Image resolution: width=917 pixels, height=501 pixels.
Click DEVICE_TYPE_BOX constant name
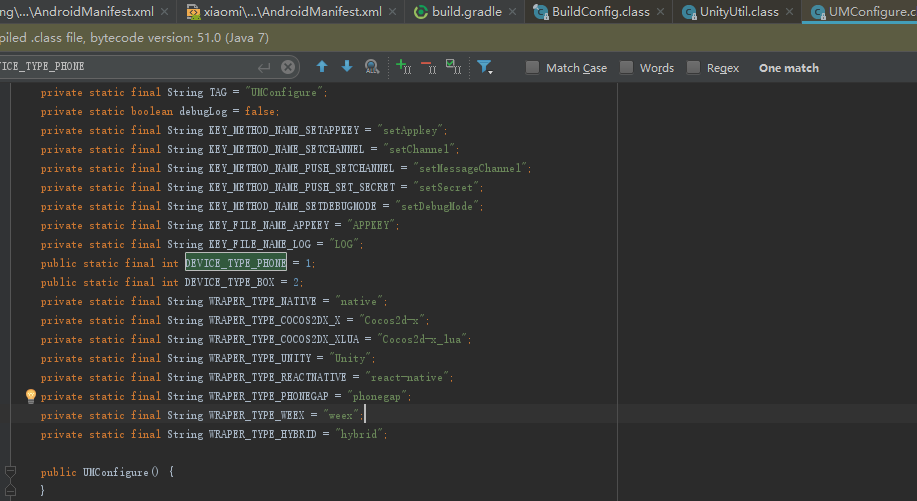pos(229,282)
